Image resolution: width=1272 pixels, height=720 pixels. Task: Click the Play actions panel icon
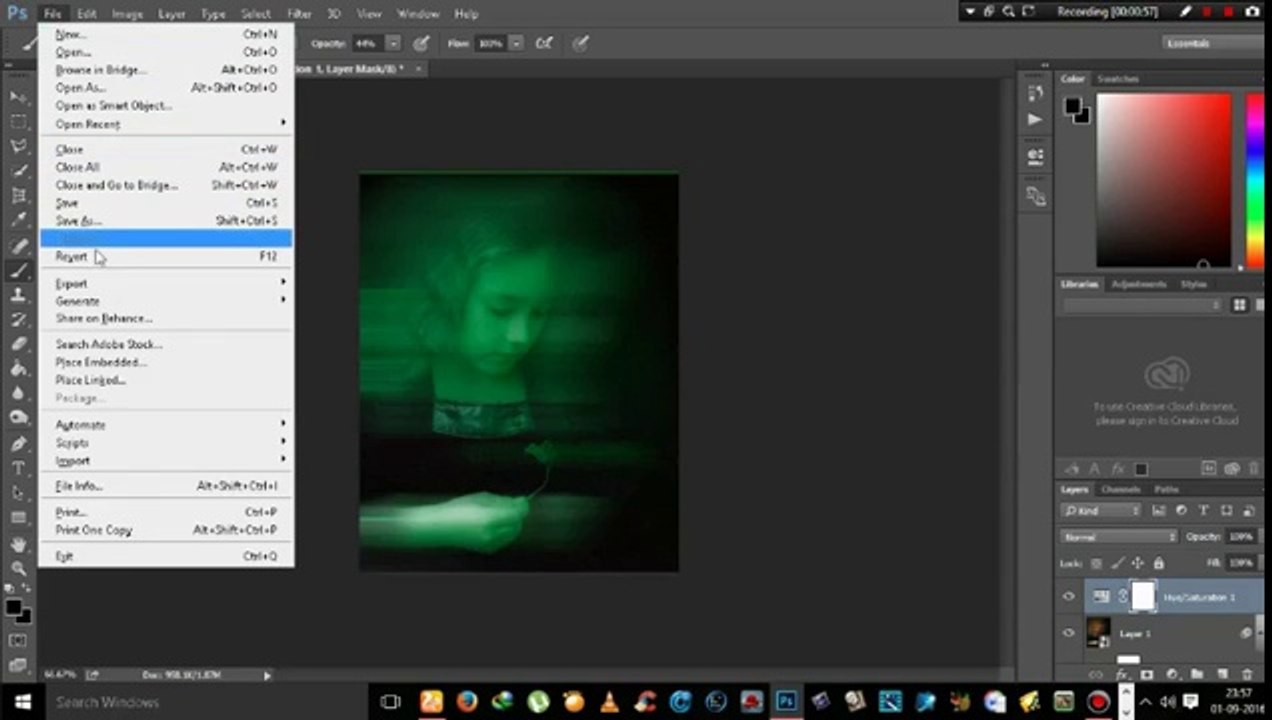pos(1035,119)
